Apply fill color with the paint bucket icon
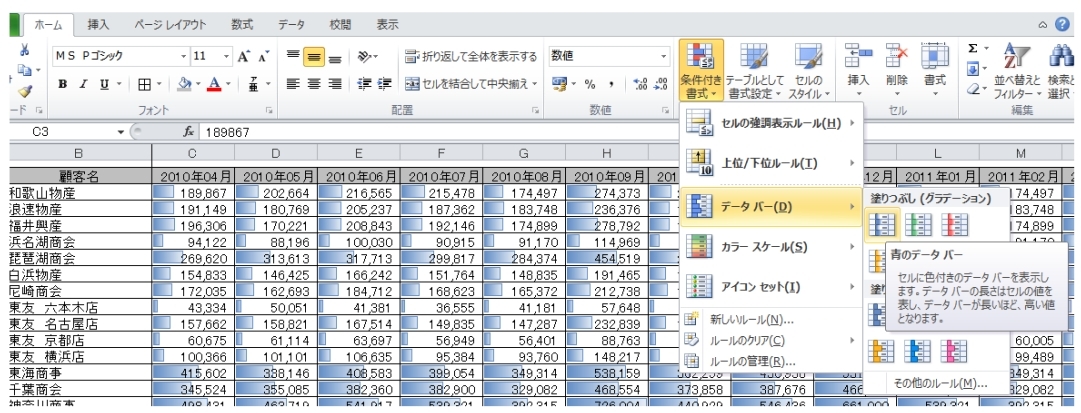The image size is (1081, 413). (183, 84)
